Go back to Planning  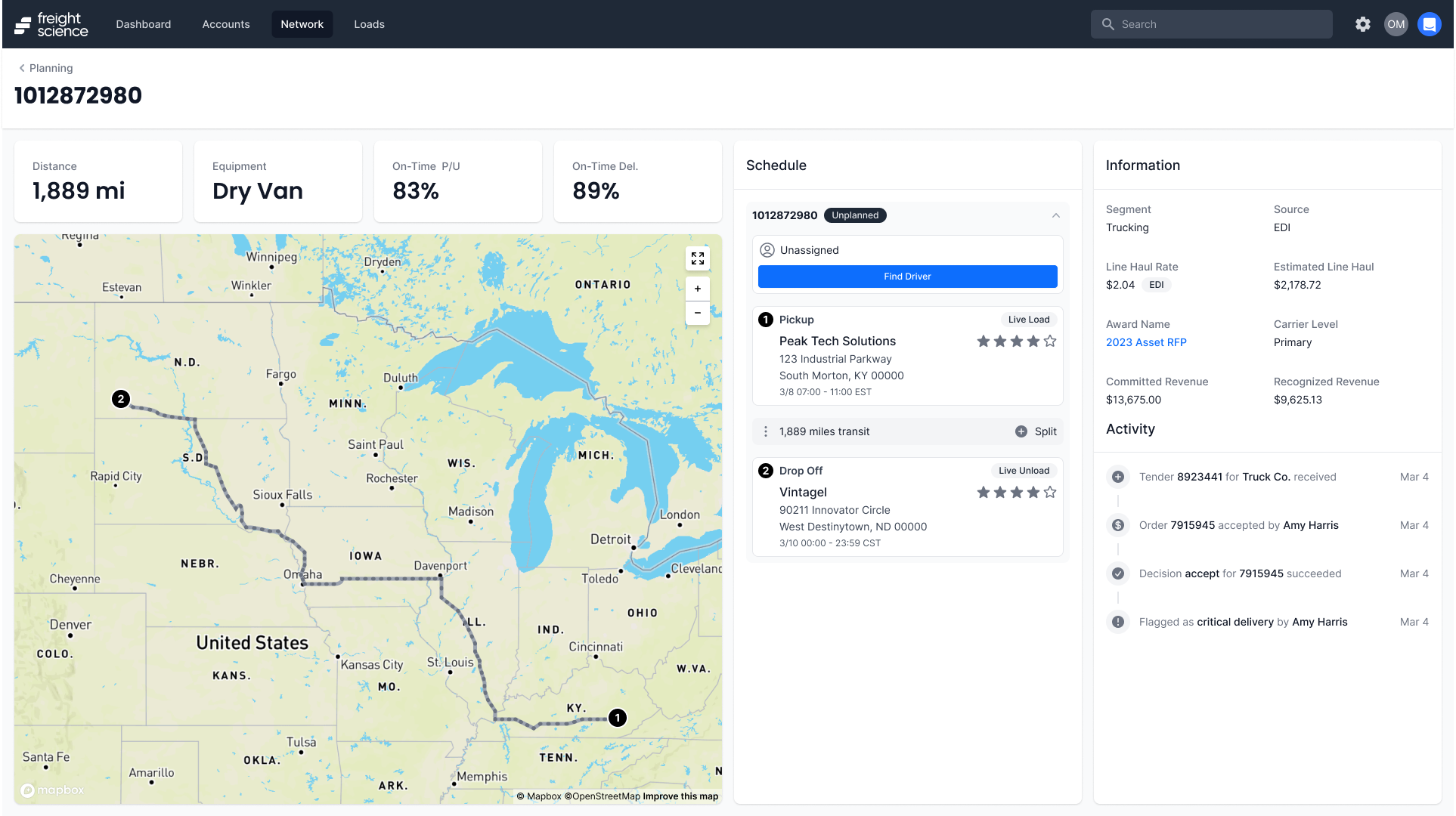click(45, 68)
